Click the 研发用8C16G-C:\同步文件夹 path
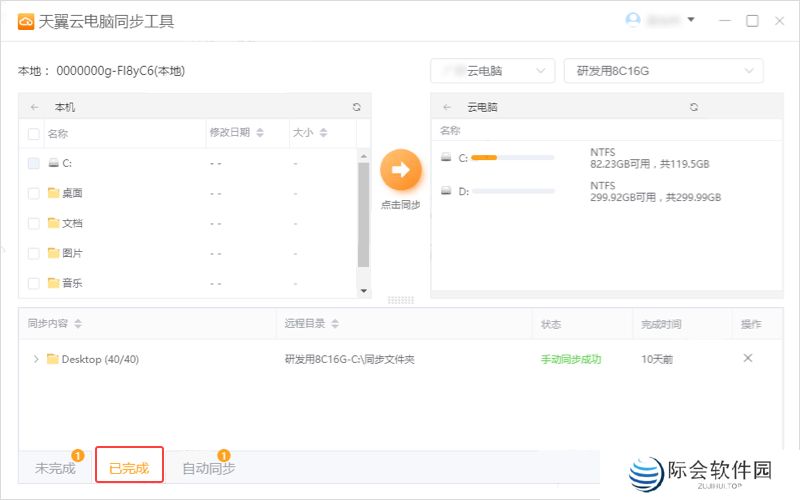This screenshot has height=500, width=800. (349, 359)
